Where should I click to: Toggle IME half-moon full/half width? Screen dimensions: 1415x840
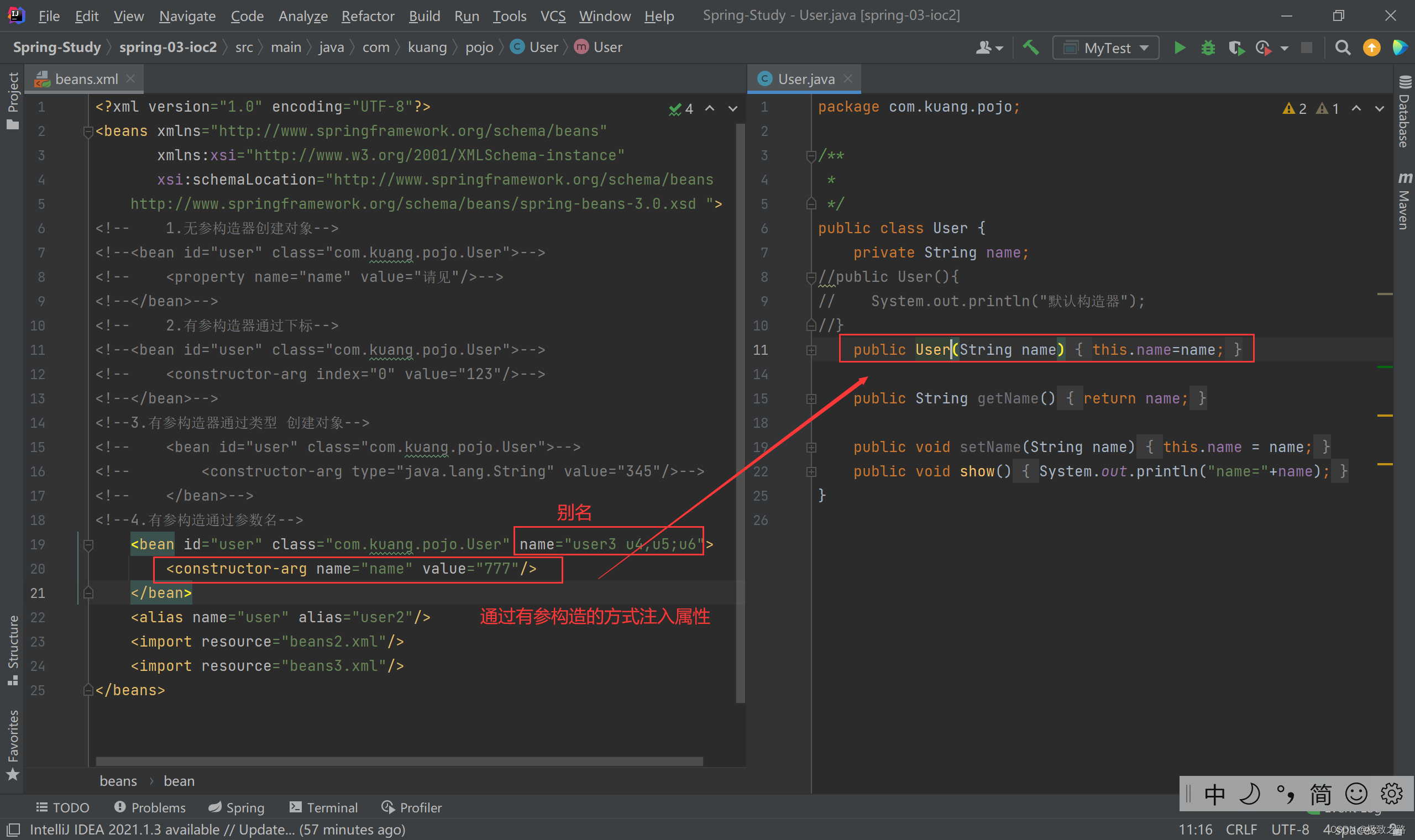[1249, 794]
